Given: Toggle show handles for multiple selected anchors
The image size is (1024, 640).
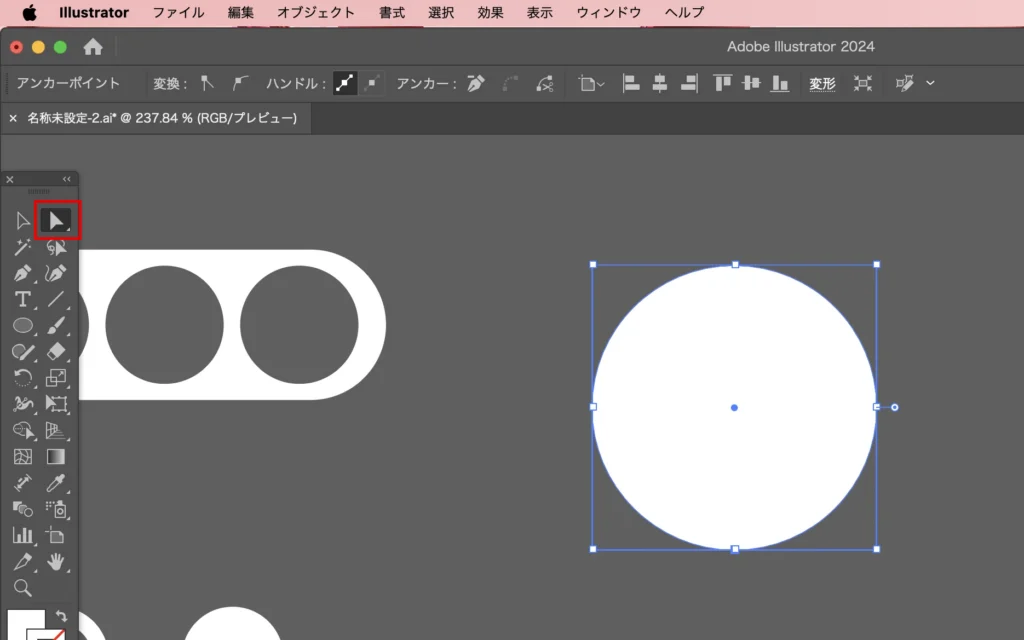Looking at the screenshot, I should (x=345, y=84).
